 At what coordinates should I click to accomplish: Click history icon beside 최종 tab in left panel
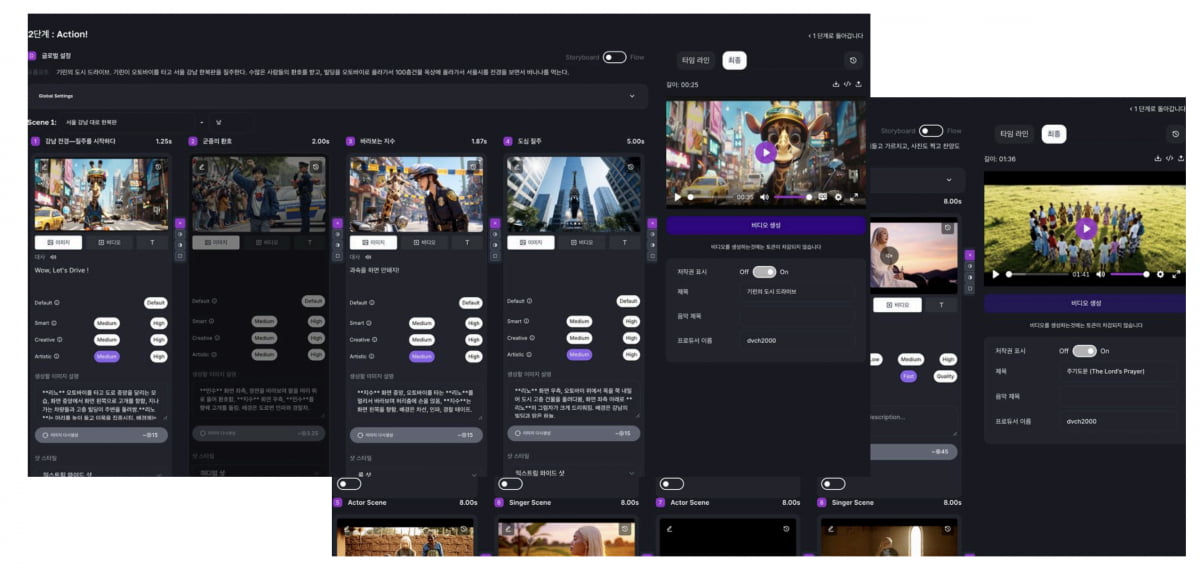(851, 61)
